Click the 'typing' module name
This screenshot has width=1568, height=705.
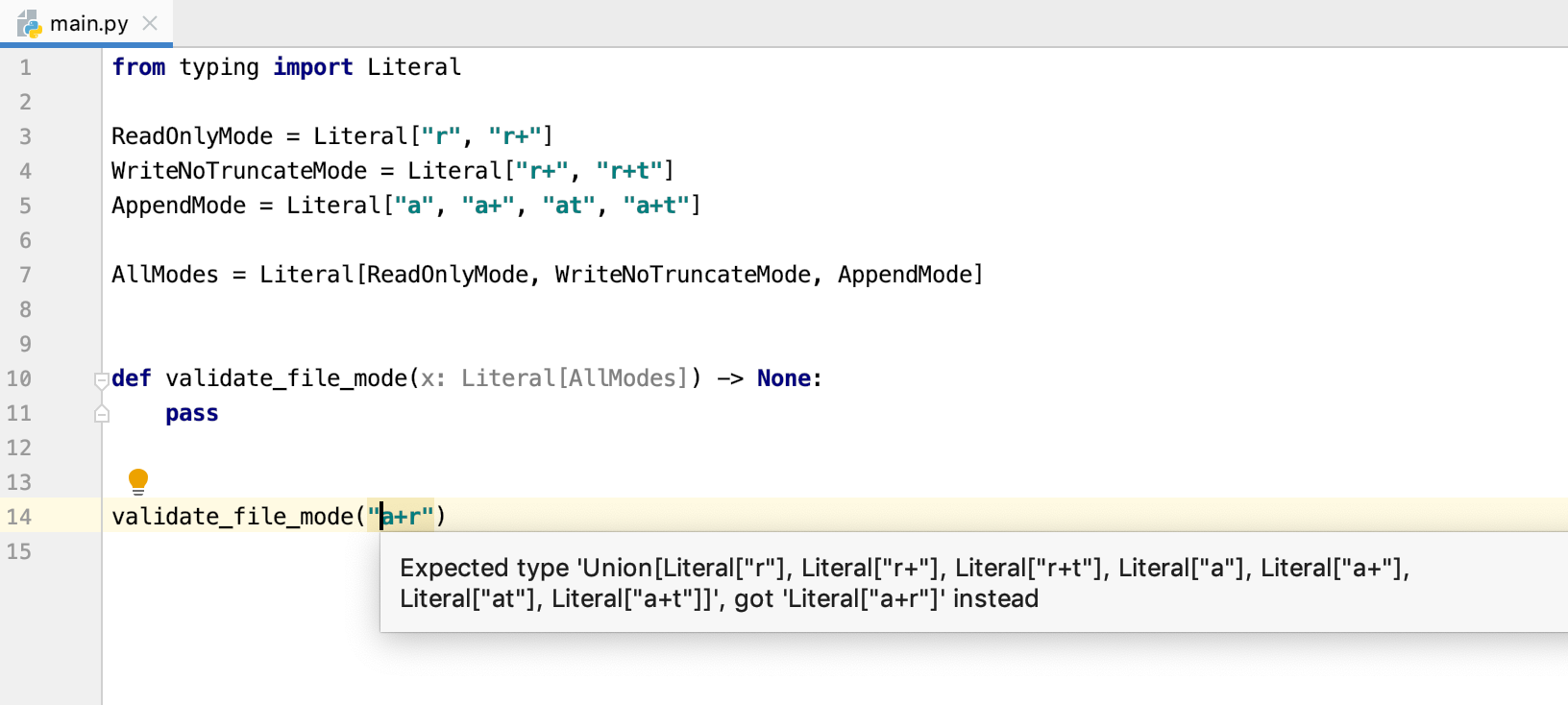[219, 67]
